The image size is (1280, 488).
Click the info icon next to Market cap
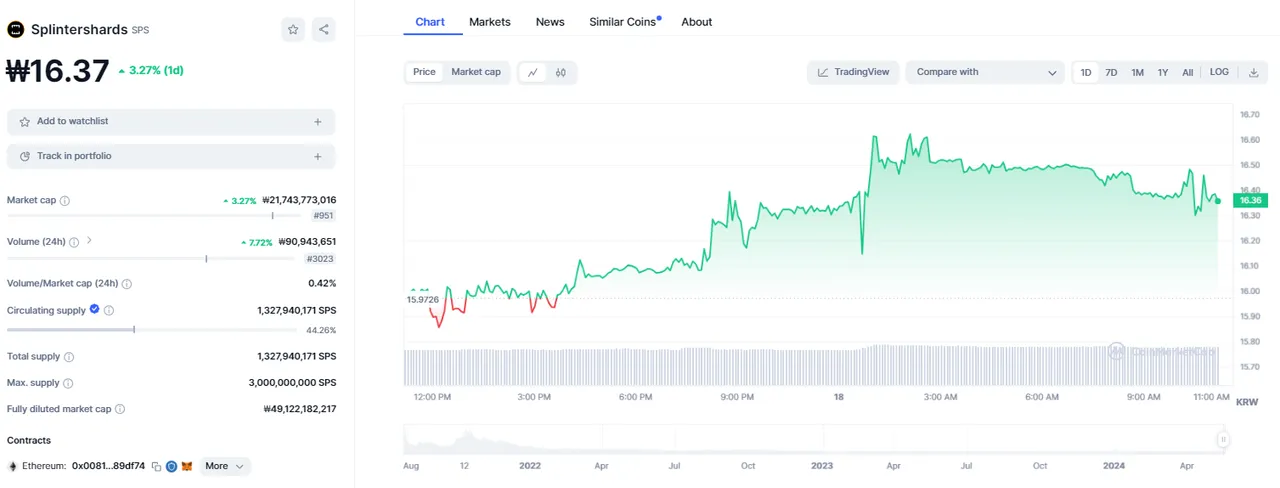point(65,201)
